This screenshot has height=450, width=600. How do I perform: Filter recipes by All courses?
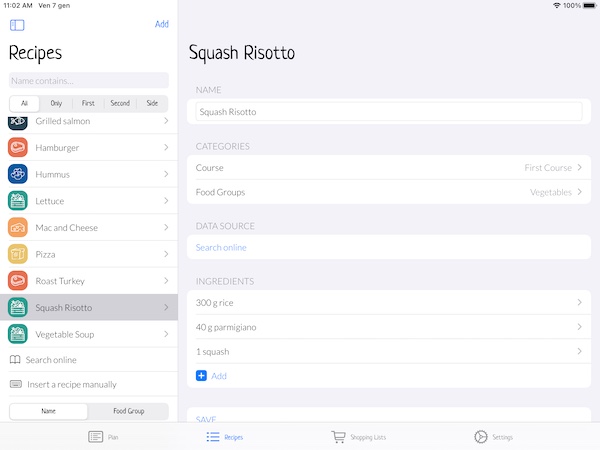24,103
